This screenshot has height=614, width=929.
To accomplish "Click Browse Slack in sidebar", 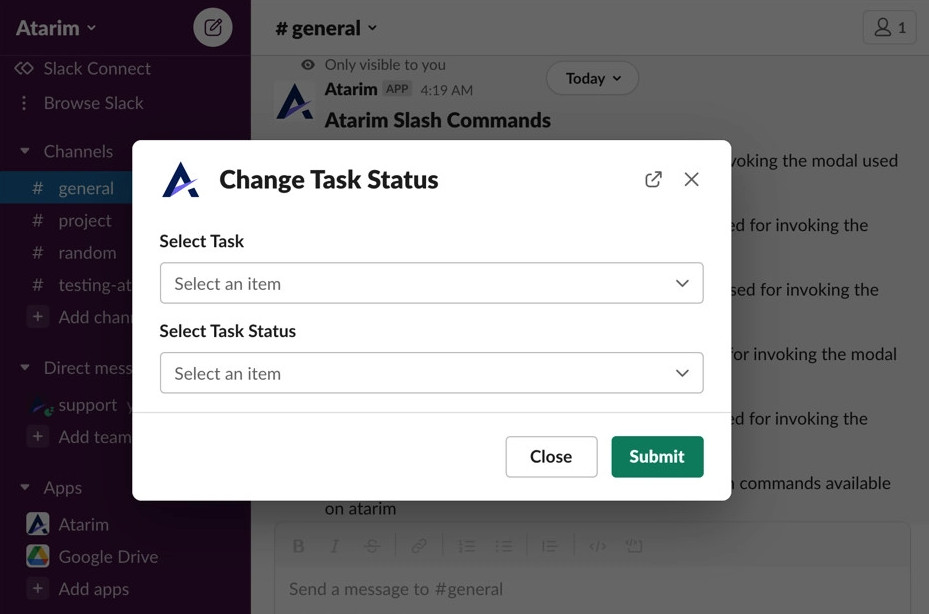I will [93, 103].
